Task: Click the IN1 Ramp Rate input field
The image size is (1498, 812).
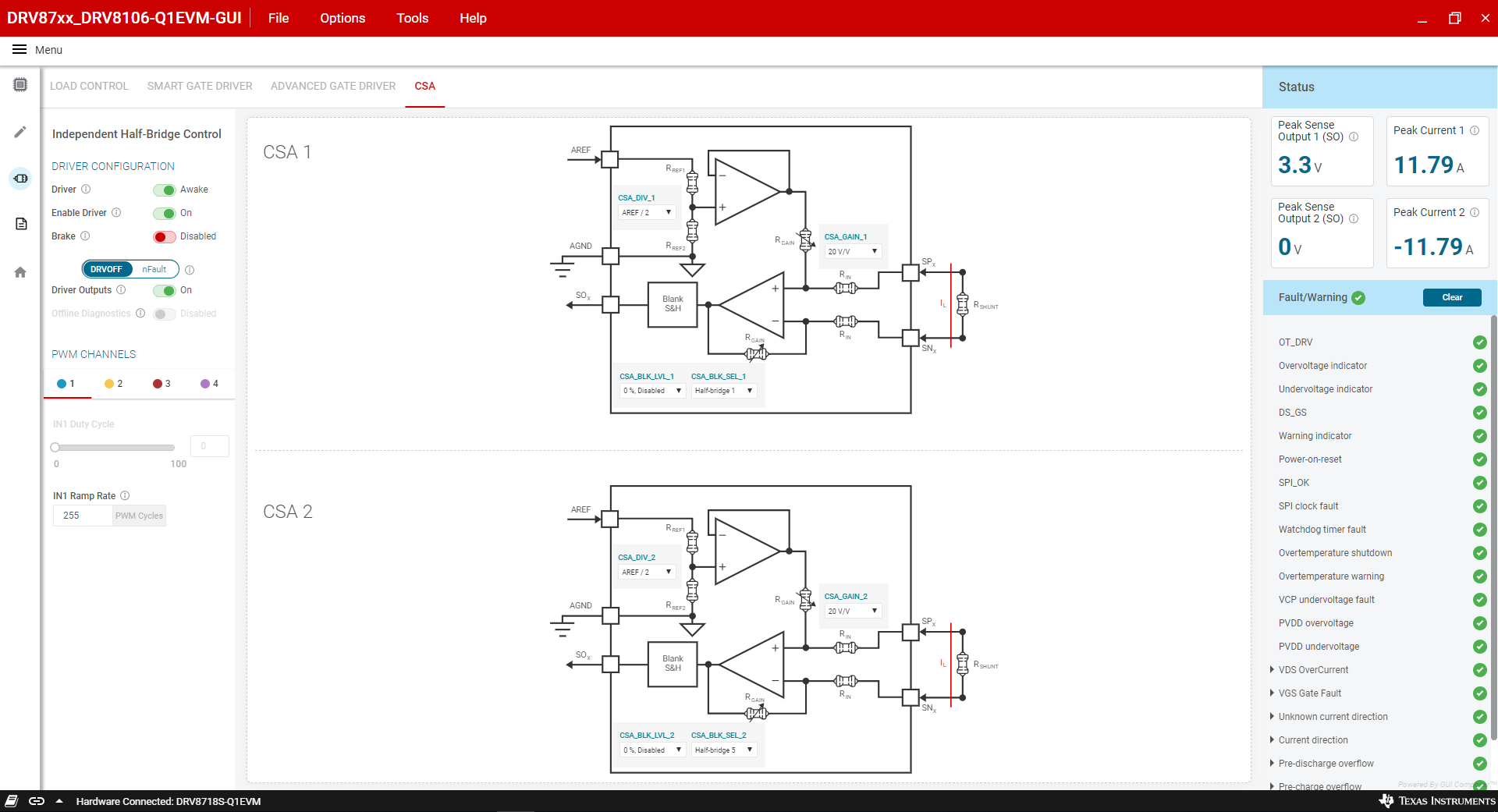Action: 83,516
